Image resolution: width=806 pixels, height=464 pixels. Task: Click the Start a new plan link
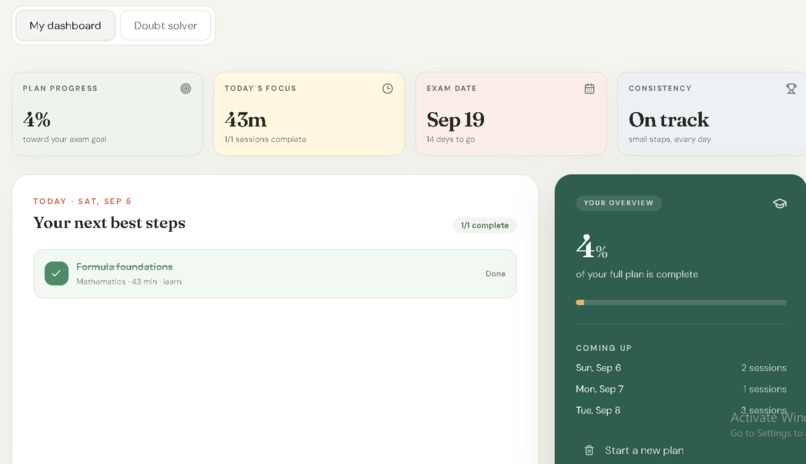pos(644,450)
